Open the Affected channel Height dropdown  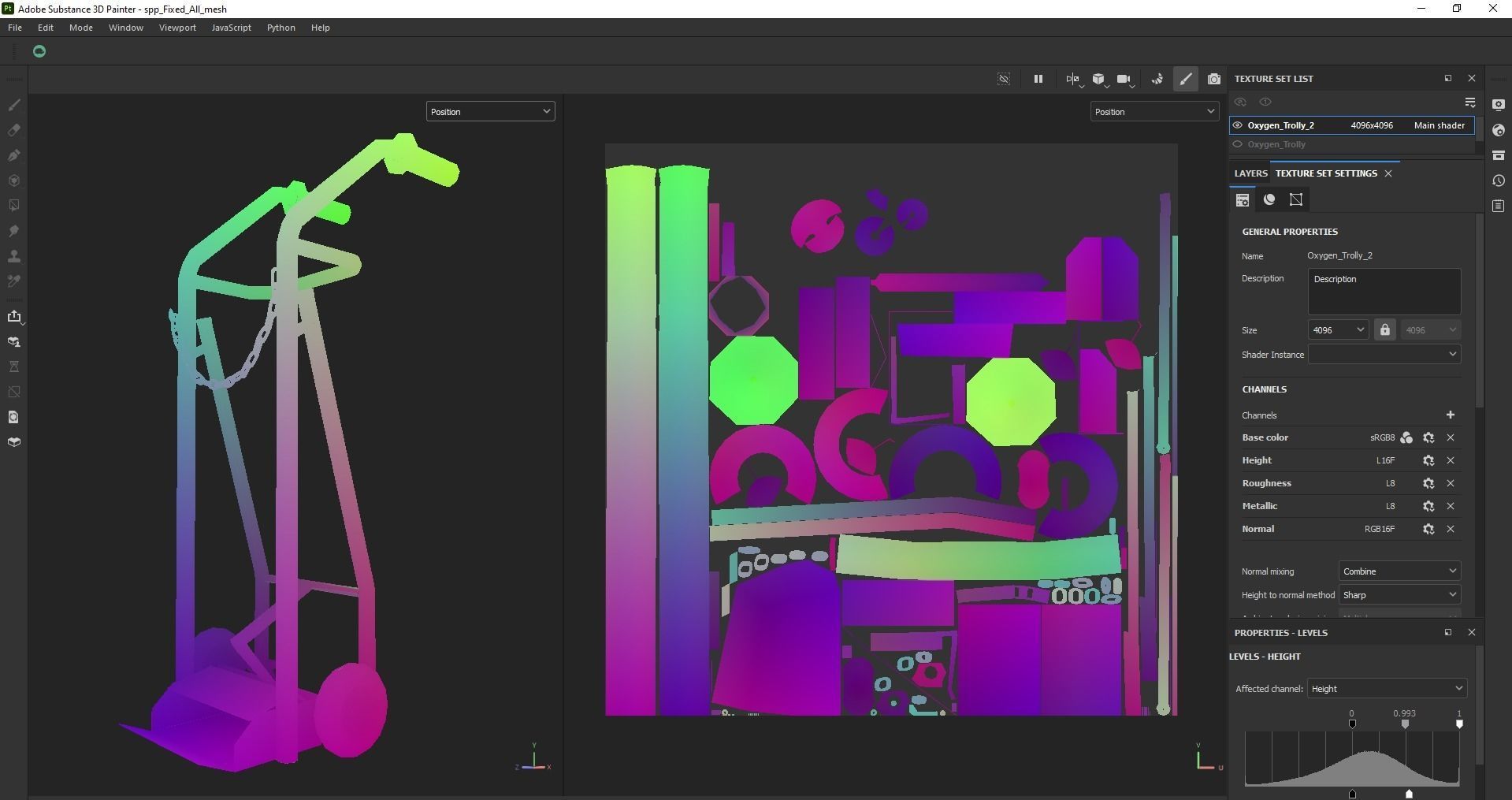(x=1387, y=689)
